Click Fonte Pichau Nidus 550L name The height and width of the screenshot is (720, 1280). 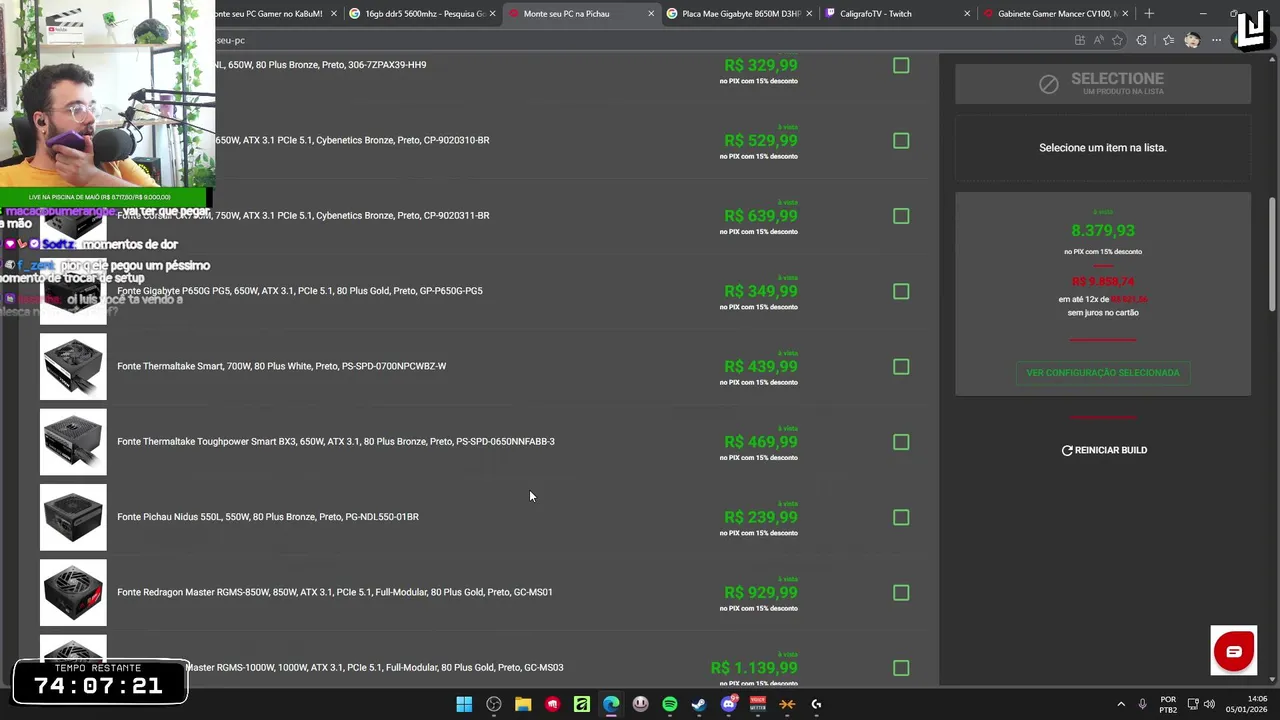pyautogui.click(x=267, y=517)
